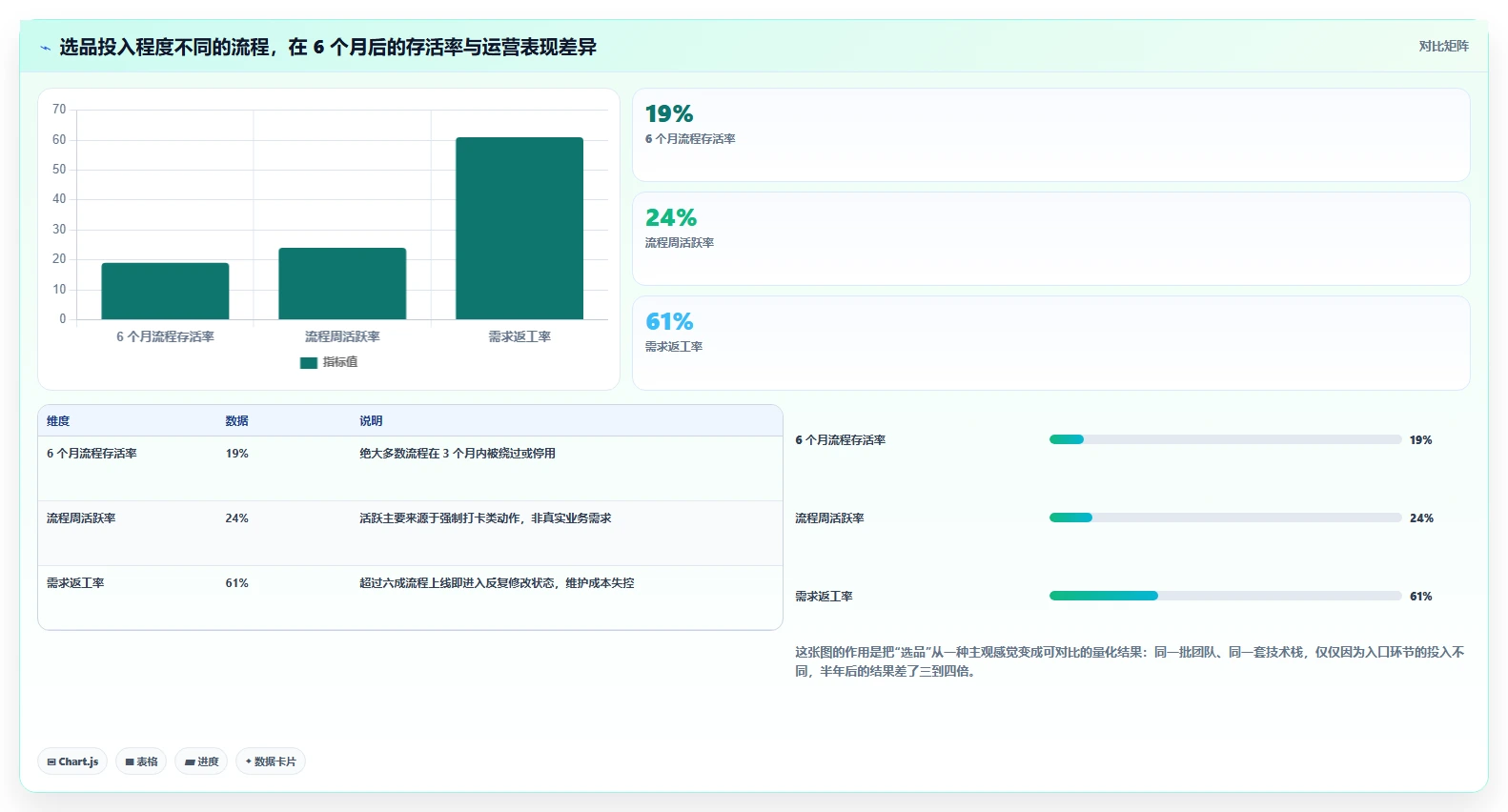Click description 绝大多数流程在 3 个月内被绕过或停用
Viewport: 1508px width, 812px height.
458,454
